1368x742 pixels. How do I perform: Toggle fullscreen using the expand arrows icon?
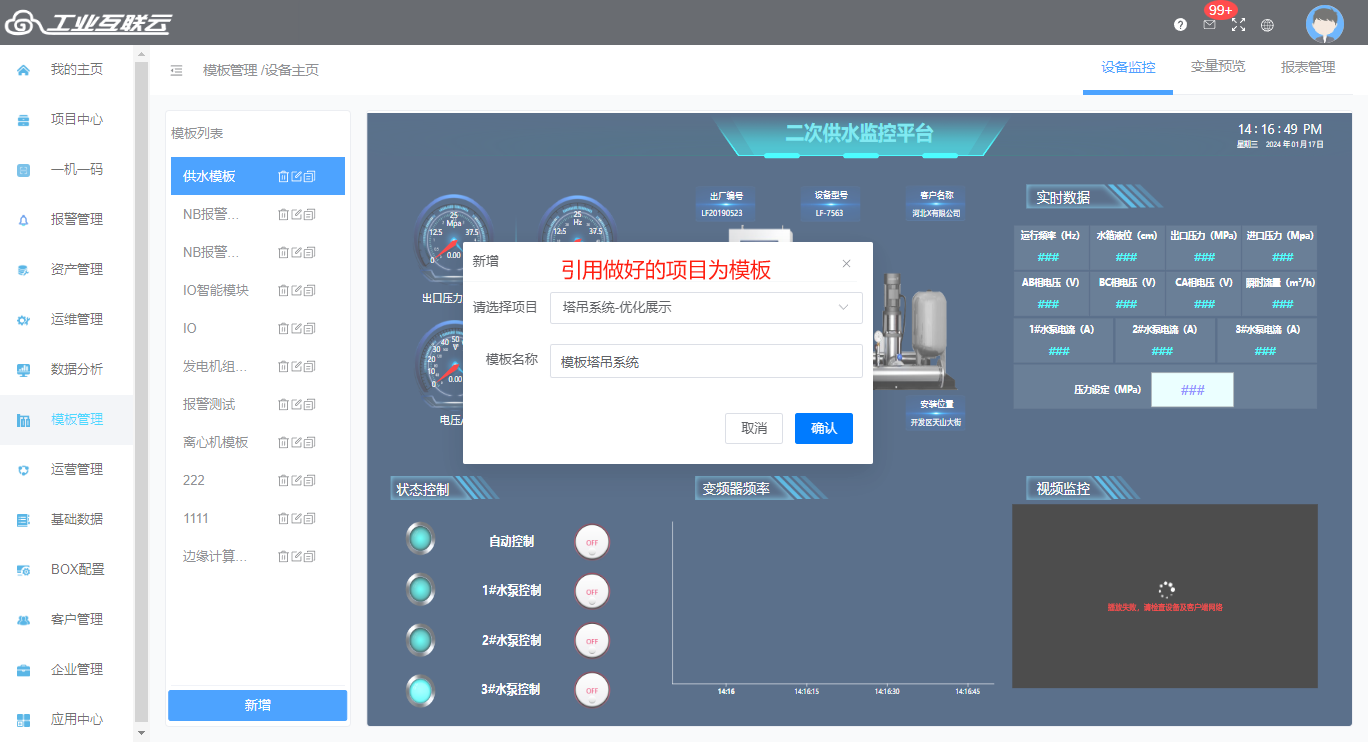(x=1238, y=25)
